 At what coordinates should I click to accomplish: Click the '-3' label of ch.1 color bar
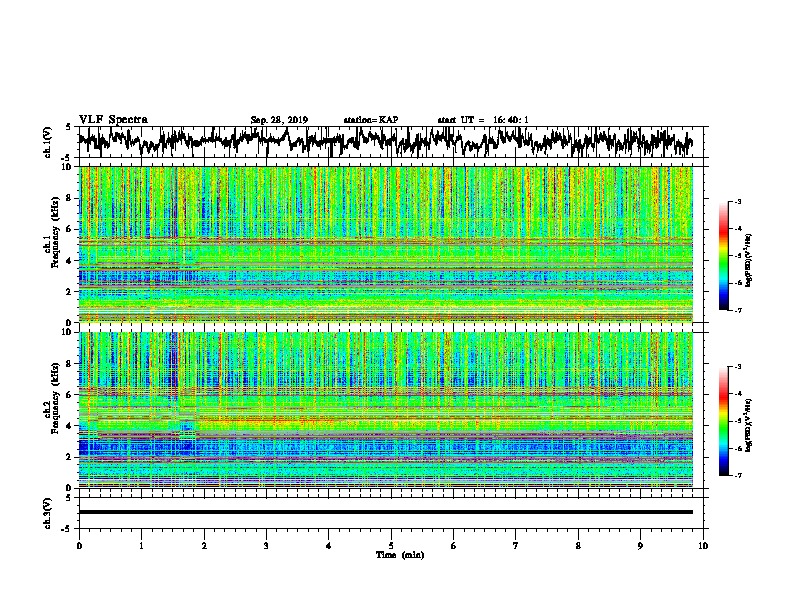tap(737, 201)
